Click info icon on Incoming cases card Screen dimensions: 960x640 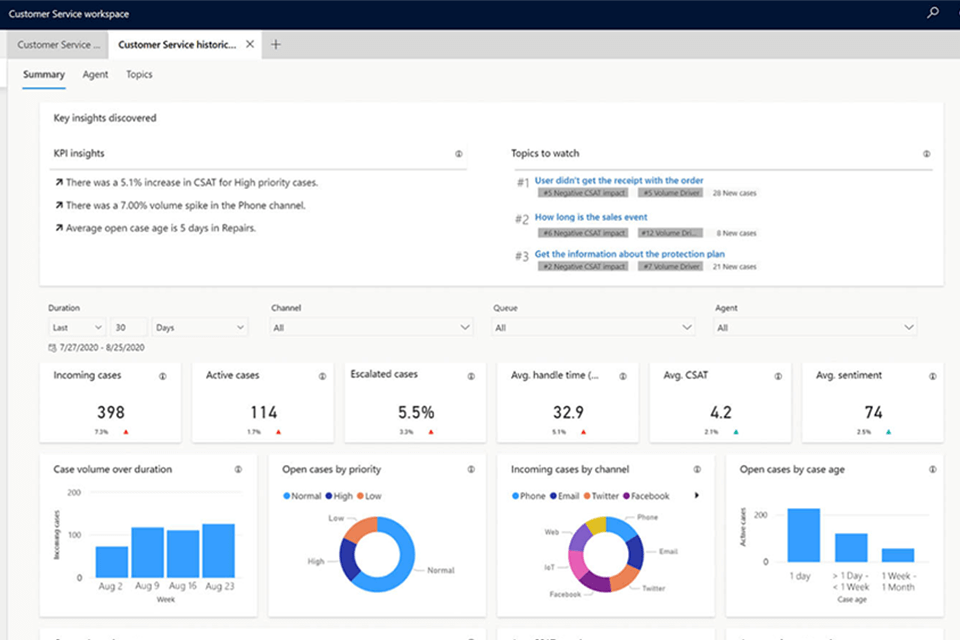point(162,376)
